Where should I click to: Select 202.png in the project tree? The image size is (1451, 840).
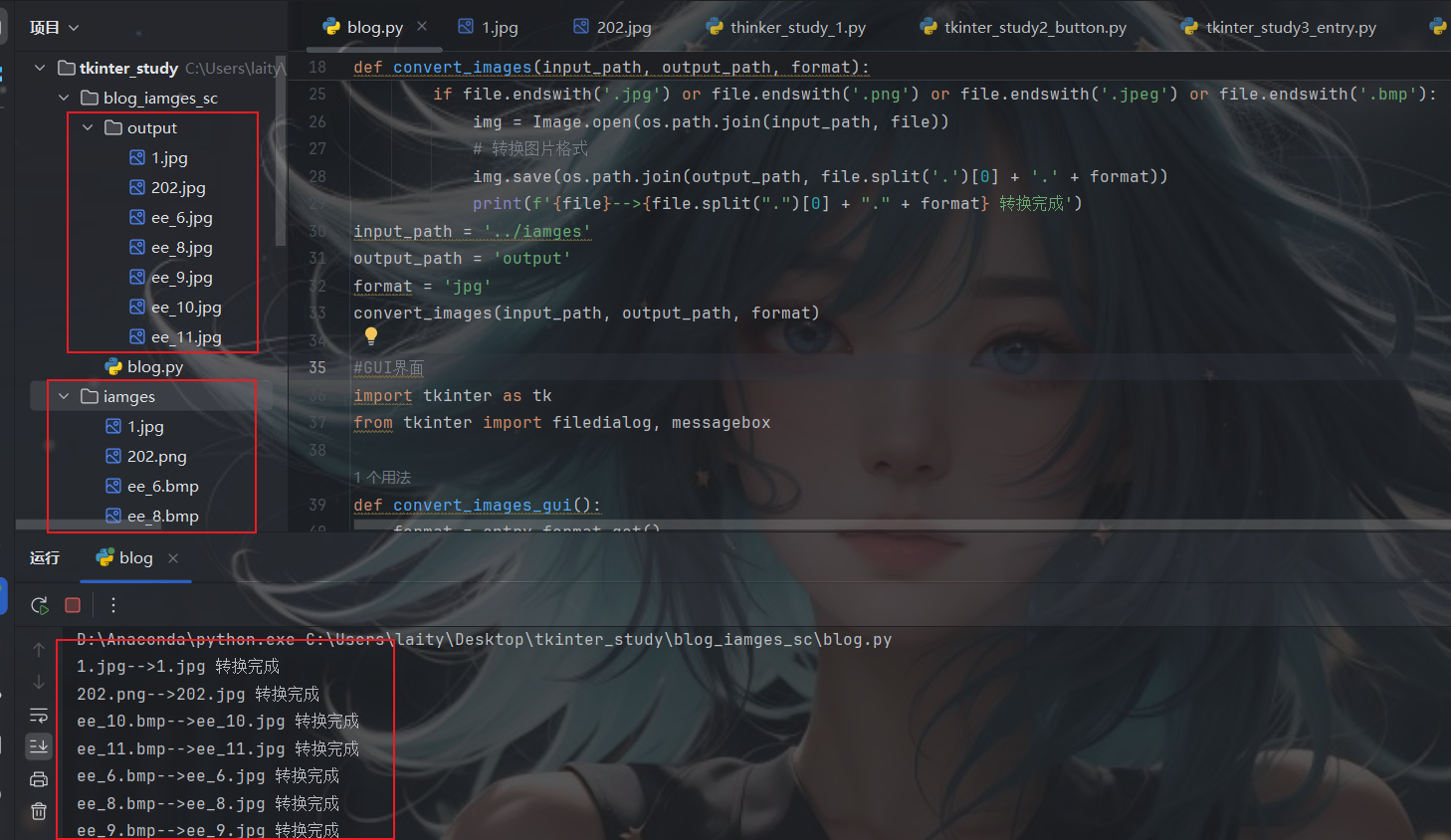click(x=157, y=456)
